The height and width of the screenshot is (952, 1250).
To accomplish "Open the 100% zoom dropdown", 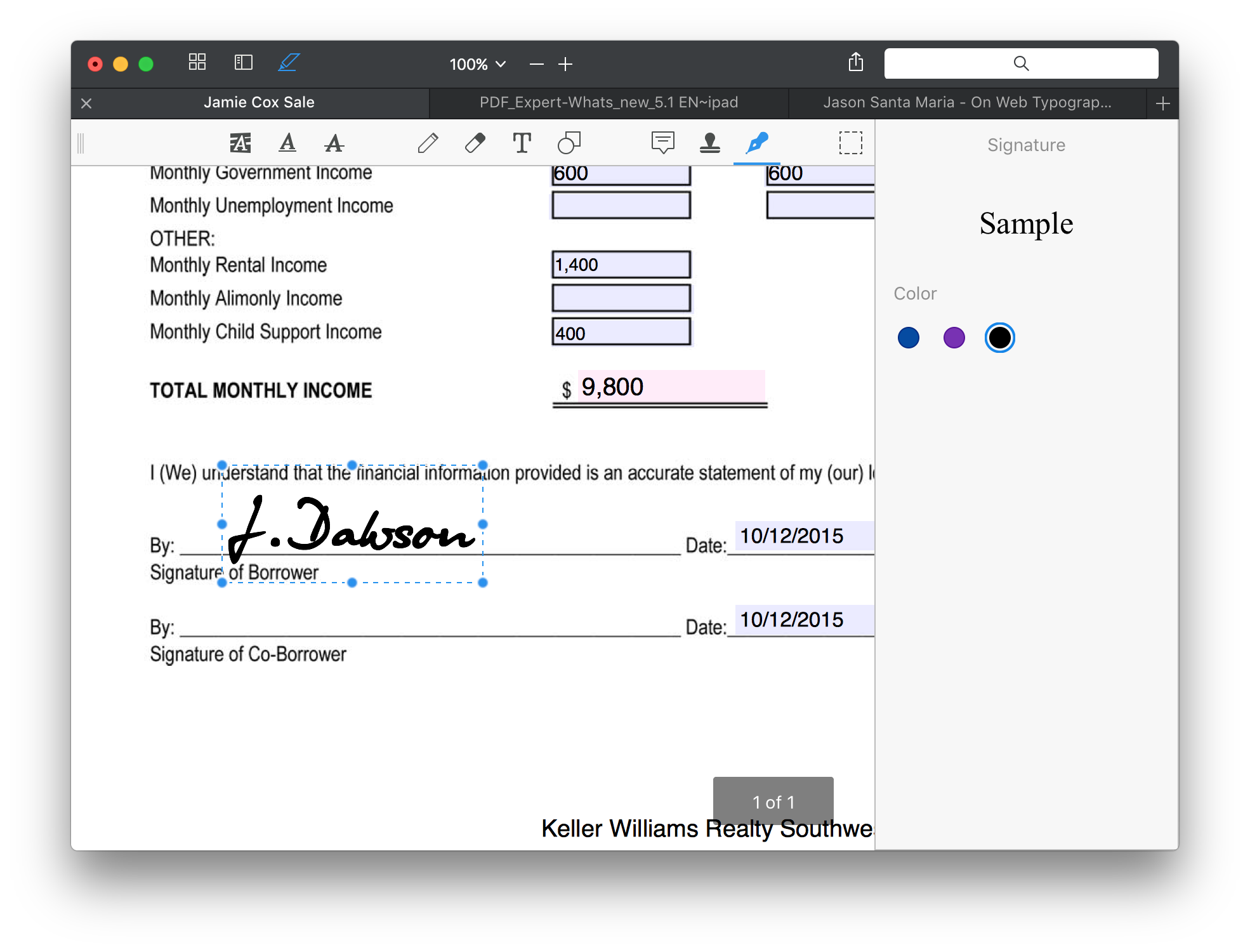I will coord(478,64).
